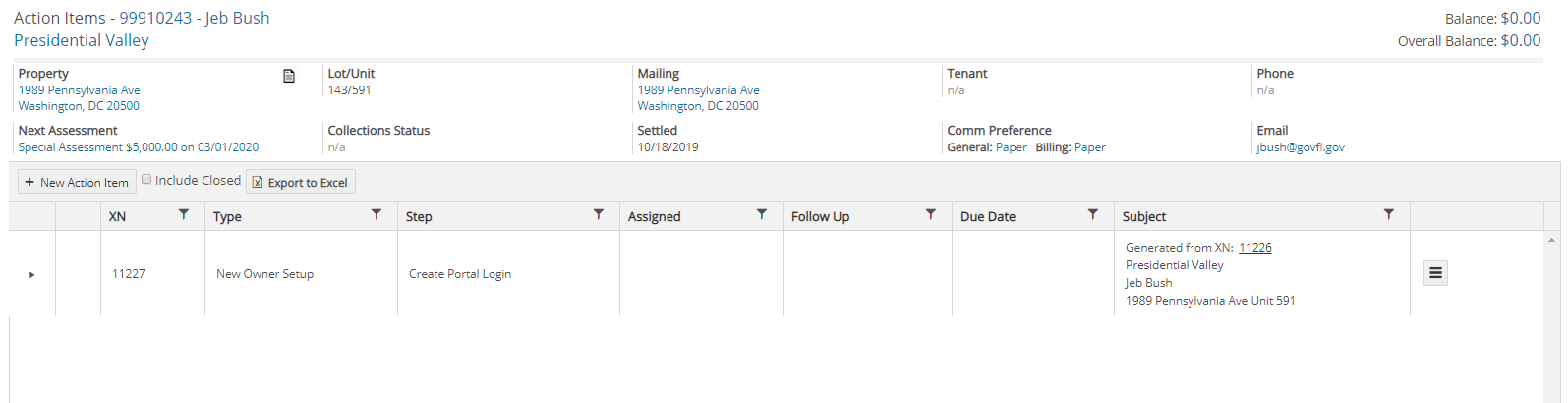Open the Step column filter icon
Image resolution: width=1568 pixels, height=403 pixels.
click(x=599, y=214)
